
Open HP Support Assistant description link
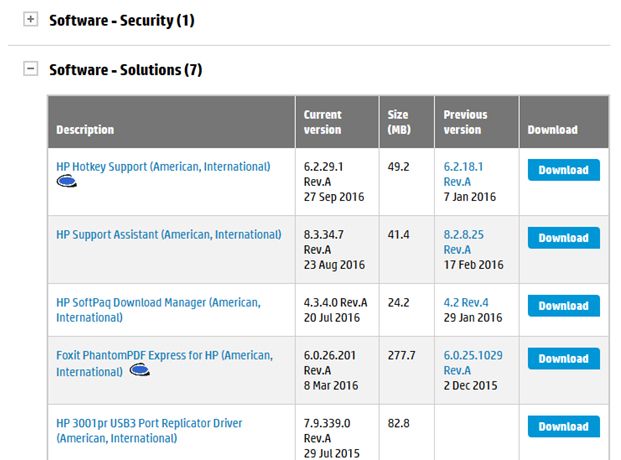tap(169, 234)
